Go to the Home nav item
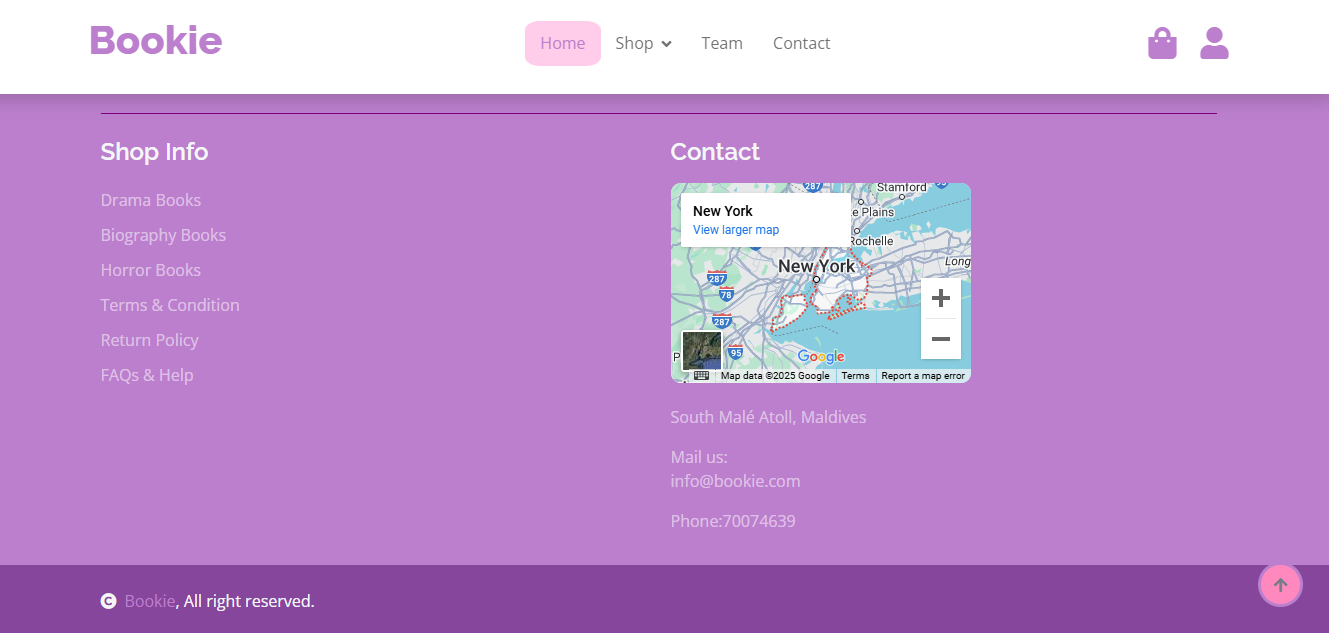 pyautogui.click(x=562, y=43)
